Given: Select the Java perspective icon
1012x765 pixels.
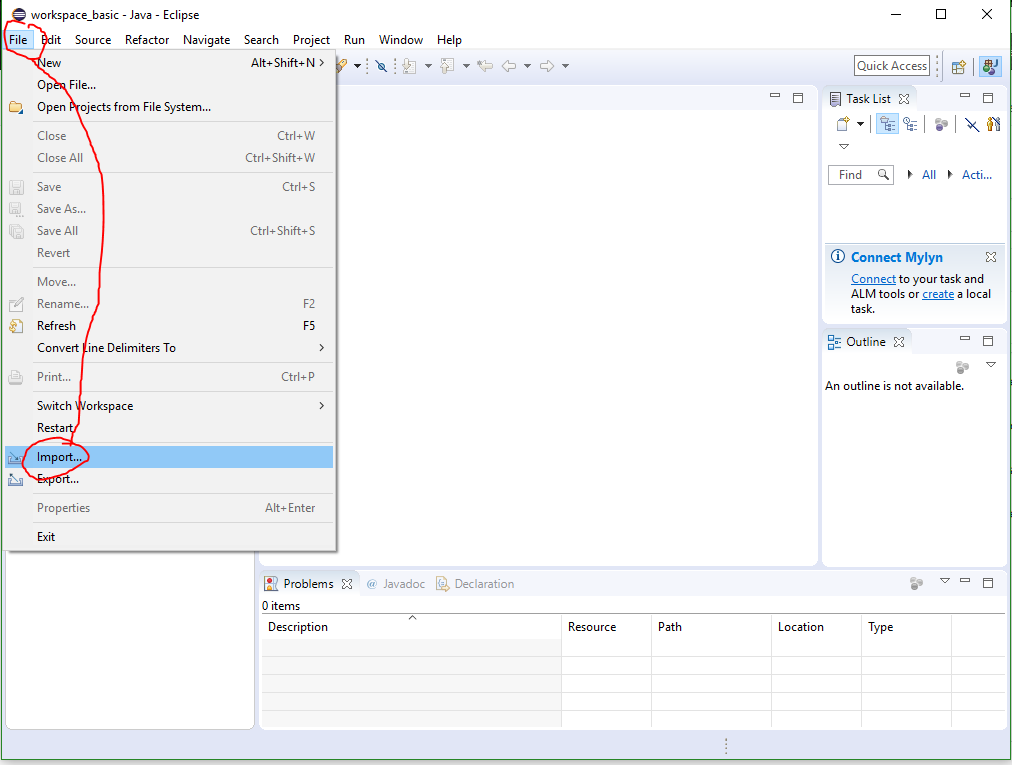Looking at the screenshot, I should click(990, 66).
